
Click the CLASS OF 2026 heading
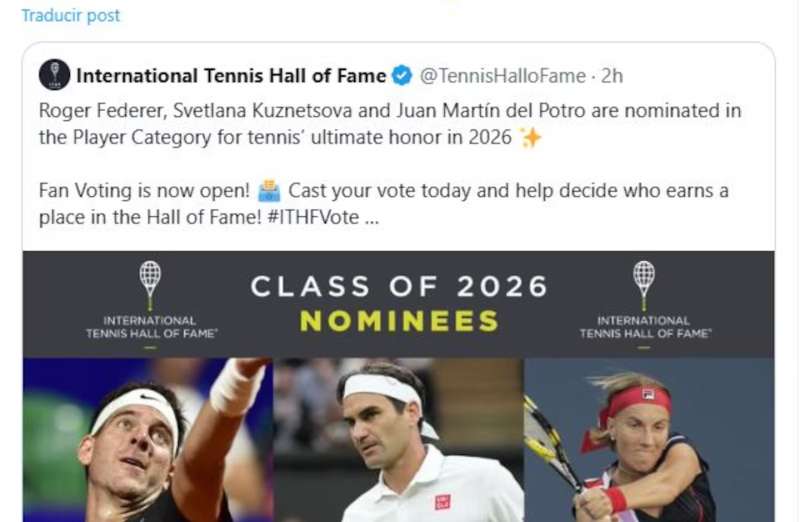[399, 287]
